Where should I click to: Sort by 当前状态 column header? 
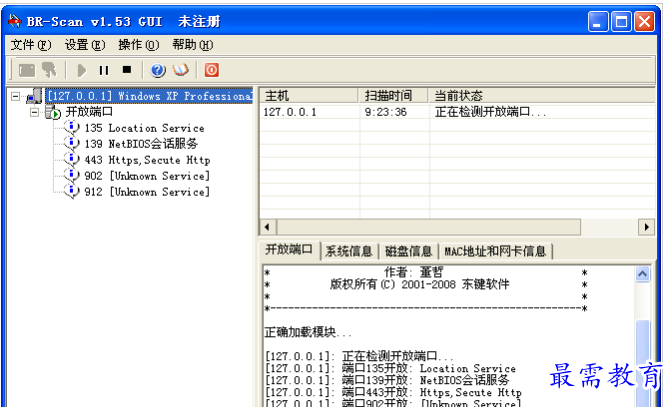542,95
